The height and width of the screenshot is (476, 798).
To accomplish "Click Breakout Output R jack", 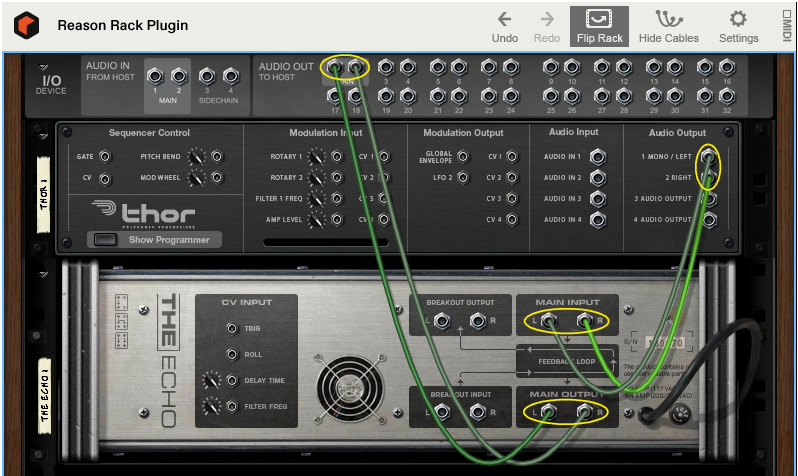I will coord(477,321).
